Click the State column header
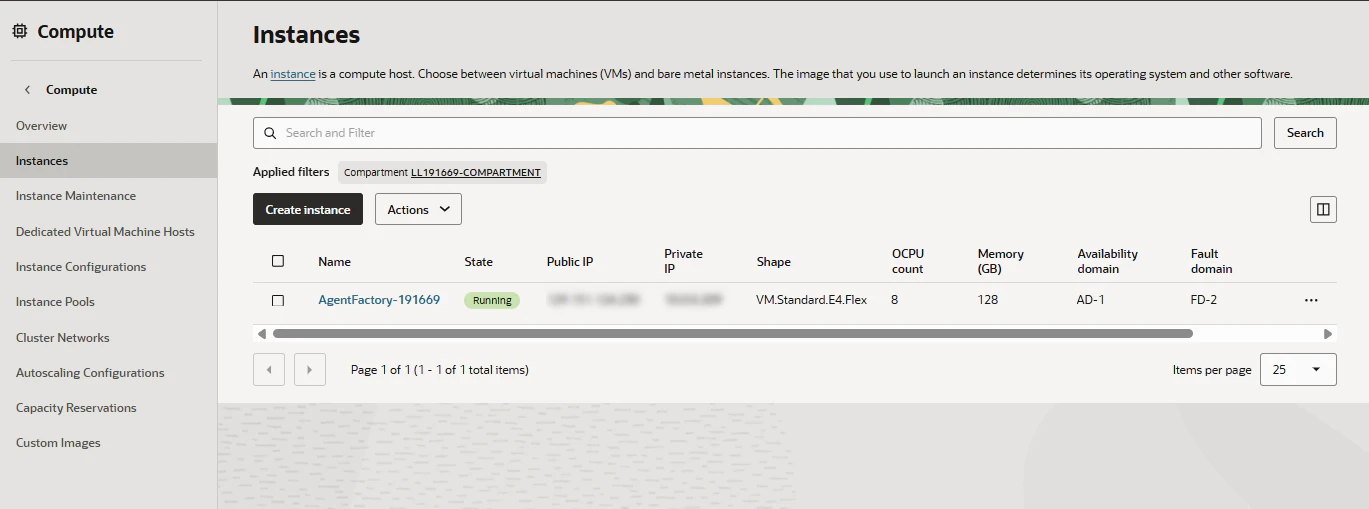This screenshot has width=1369, height=509. pos(479,262)
